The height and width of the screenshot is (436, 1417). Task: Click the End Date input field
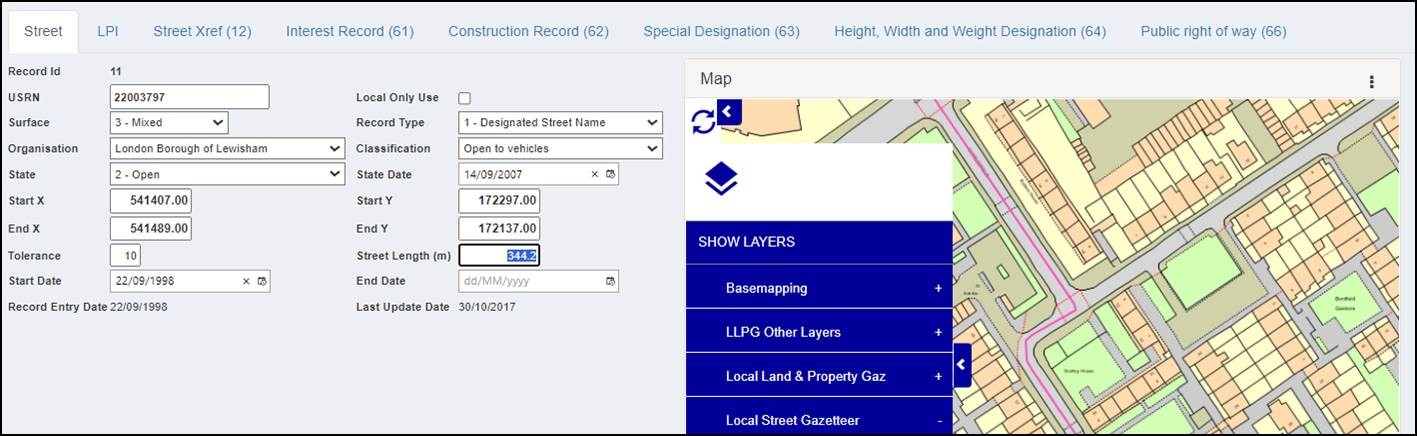pos(538,281)
